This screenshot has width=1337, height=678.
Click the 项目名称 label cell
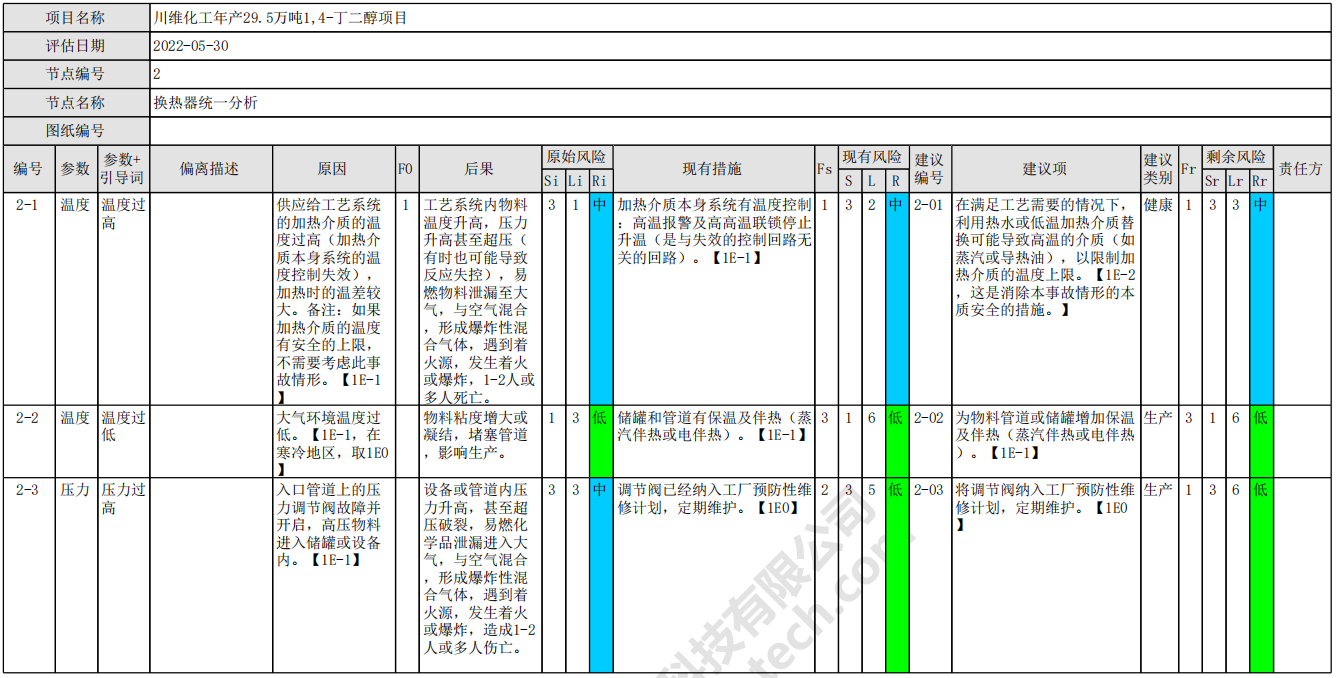76,18
